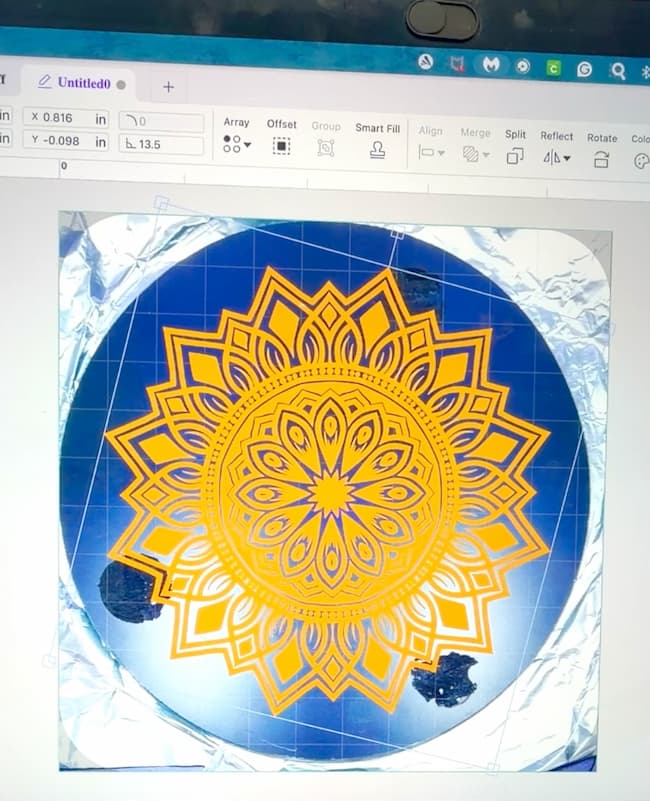Open the Align tool

tap(431, 144)
